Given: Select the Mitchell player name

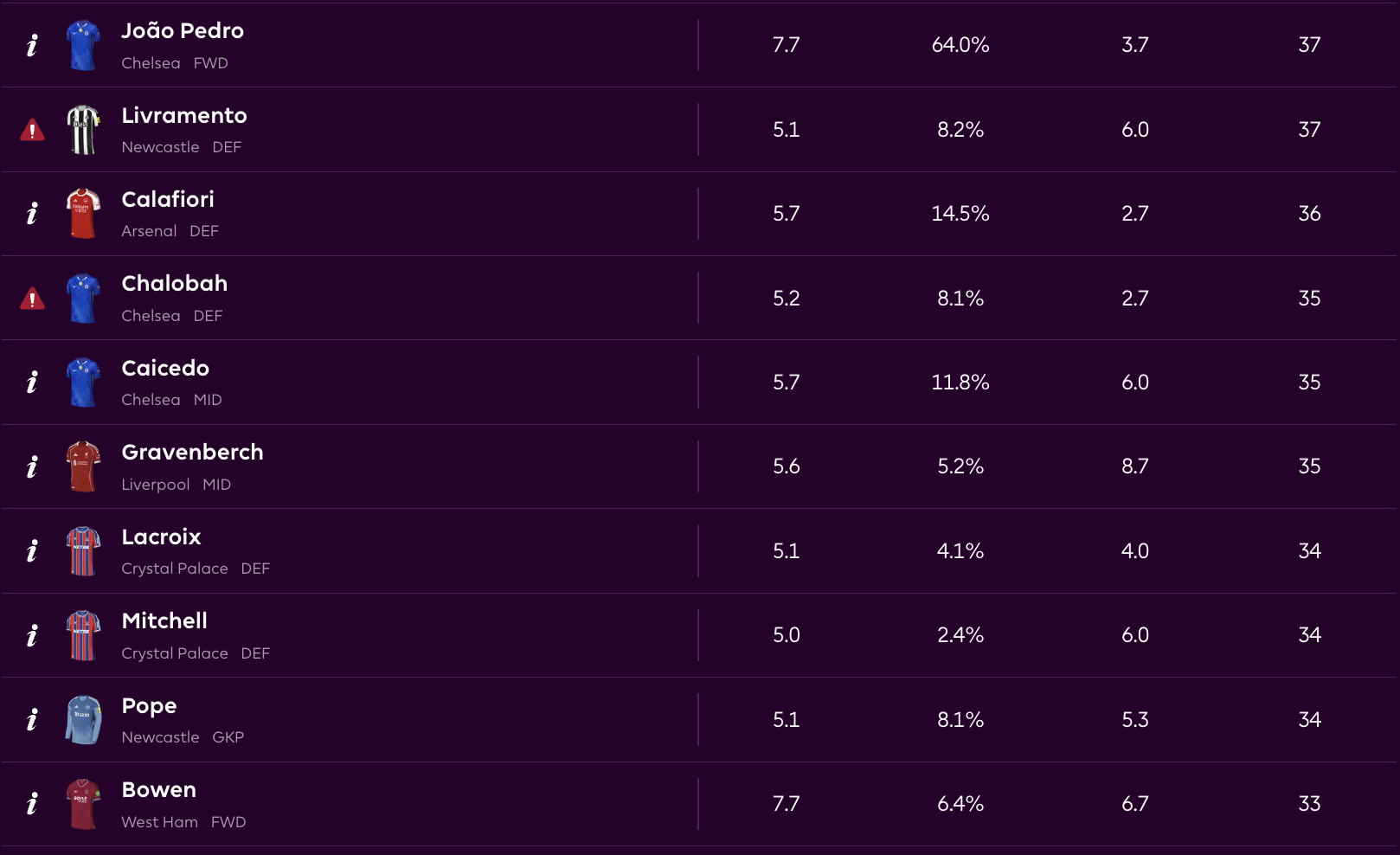Looking at the screenshot, I should [164, 621].
